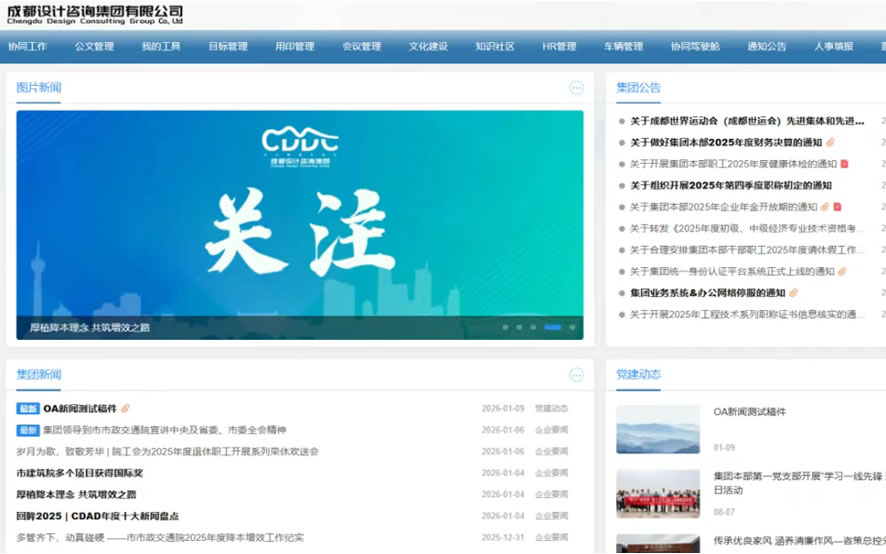886x554 pixels.
Task: Click attachment icon beside 办公网络停服 notice
Action: tap(793, 293)
